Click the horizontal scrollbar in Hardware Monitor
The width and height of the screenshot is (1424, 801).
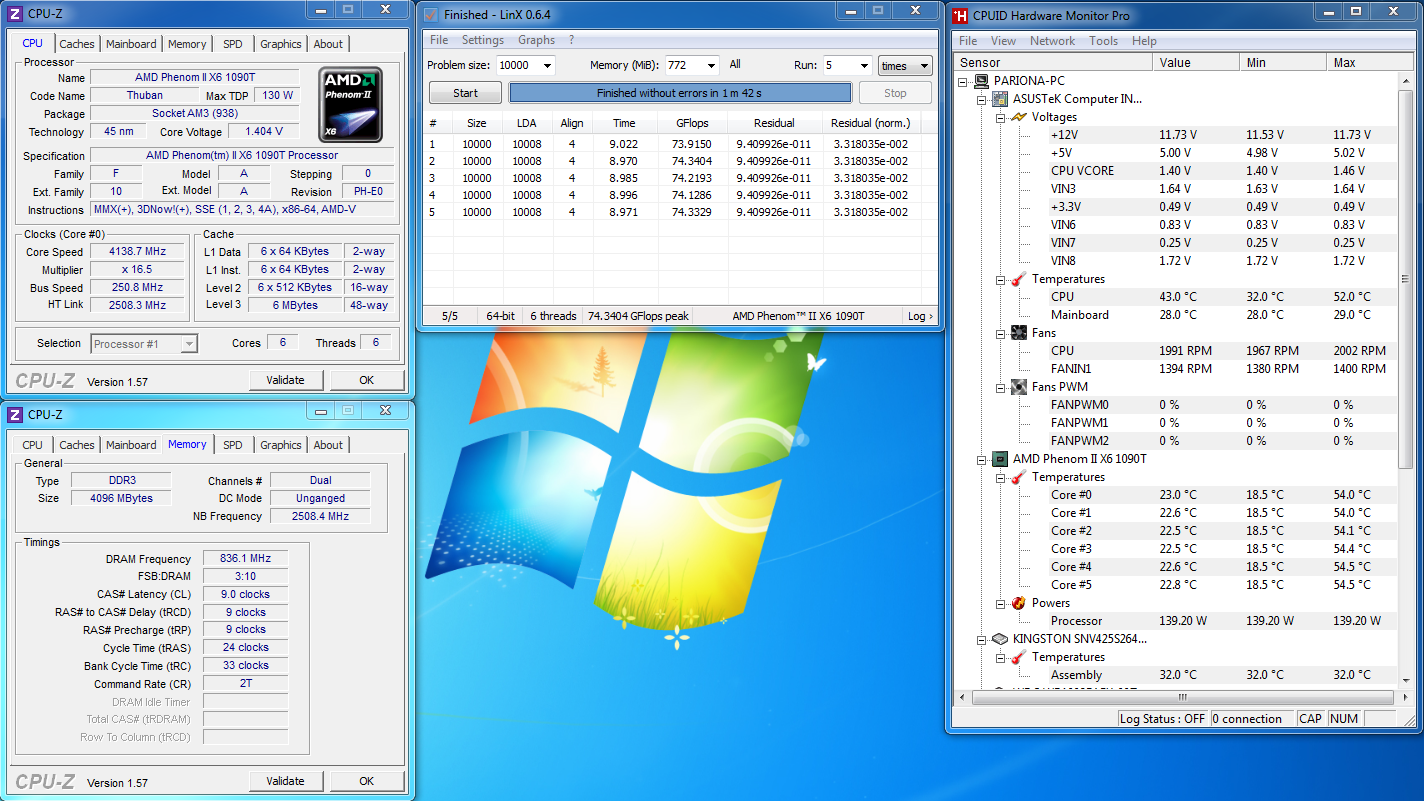tap(1180, 697)
